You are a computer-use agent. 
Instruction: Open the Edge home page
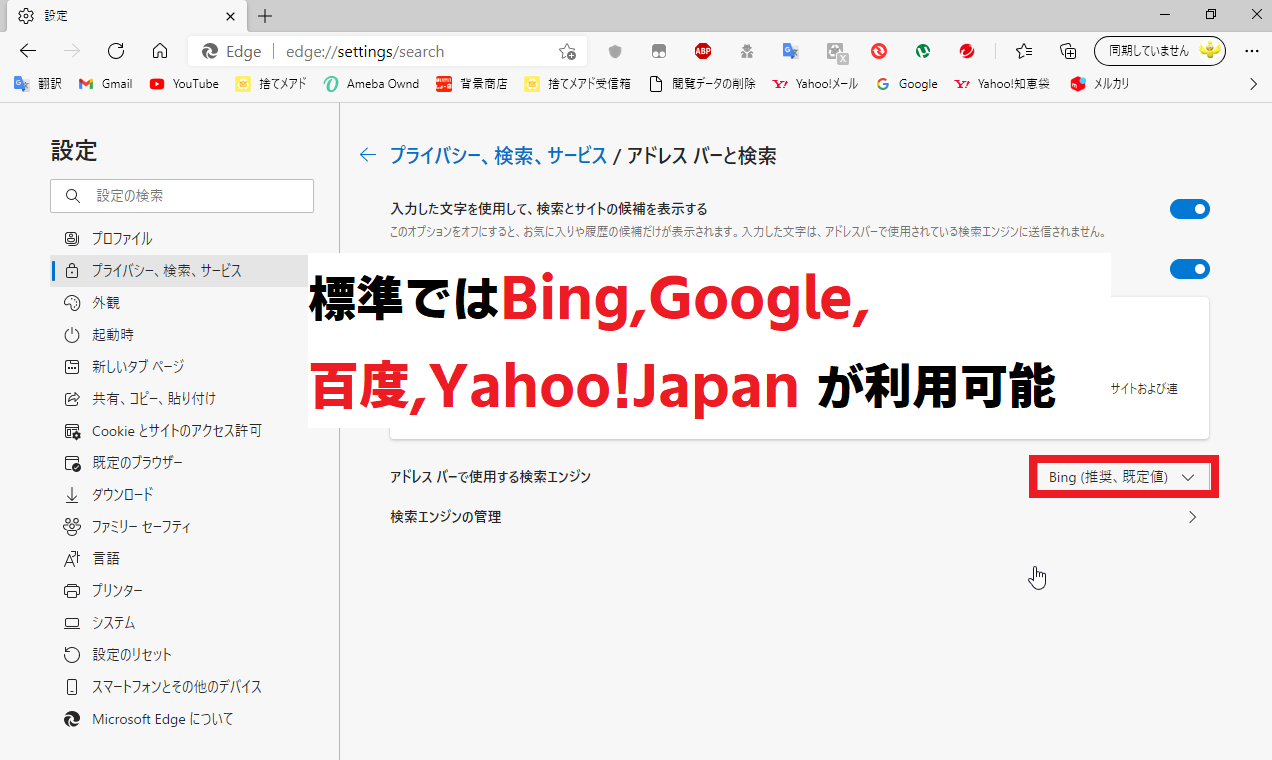pyautogui.click(x=160, y=51)
